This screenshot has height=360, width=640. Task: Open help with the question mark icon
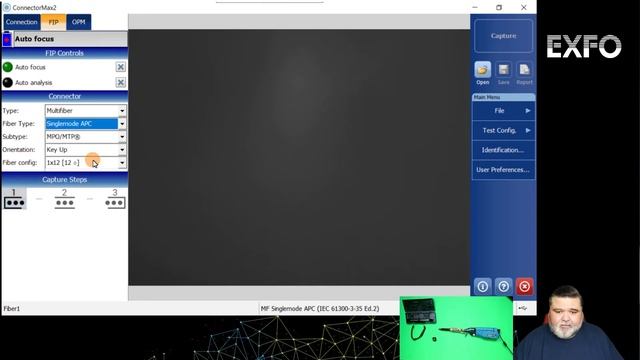pos(503,287)
